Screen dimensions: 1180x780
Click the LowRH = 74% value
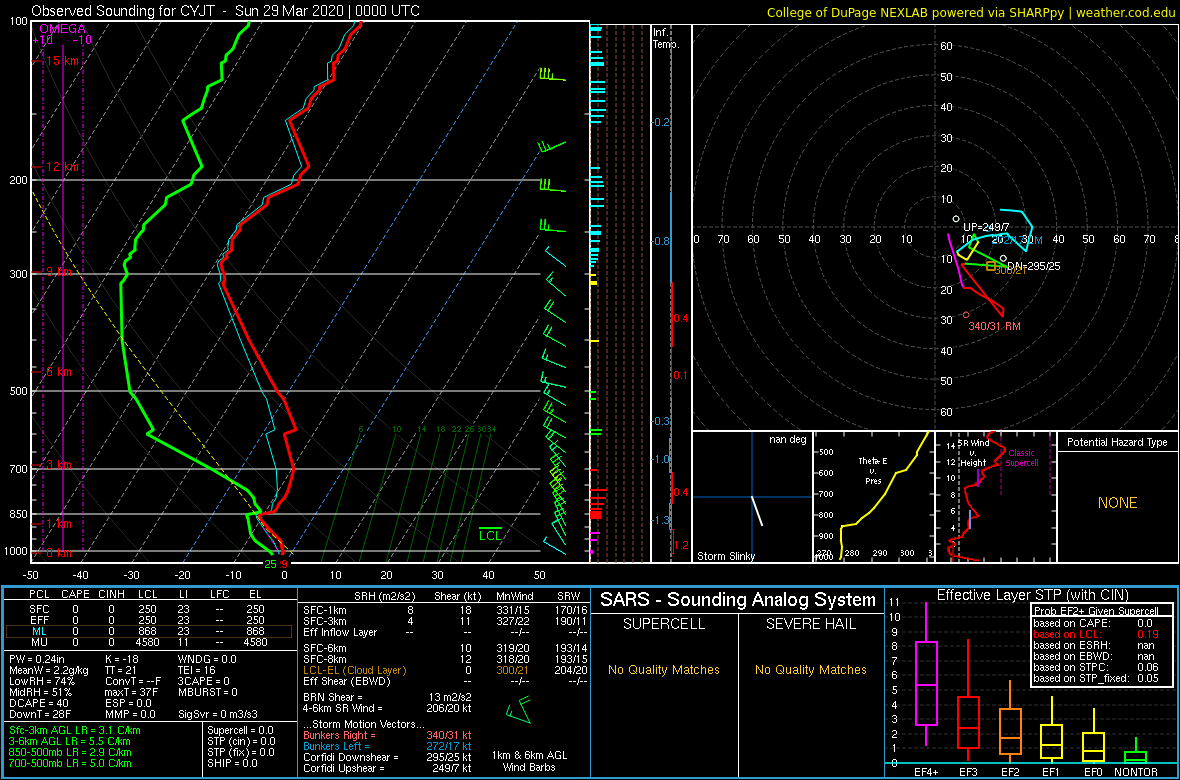[x=43, y=681]
